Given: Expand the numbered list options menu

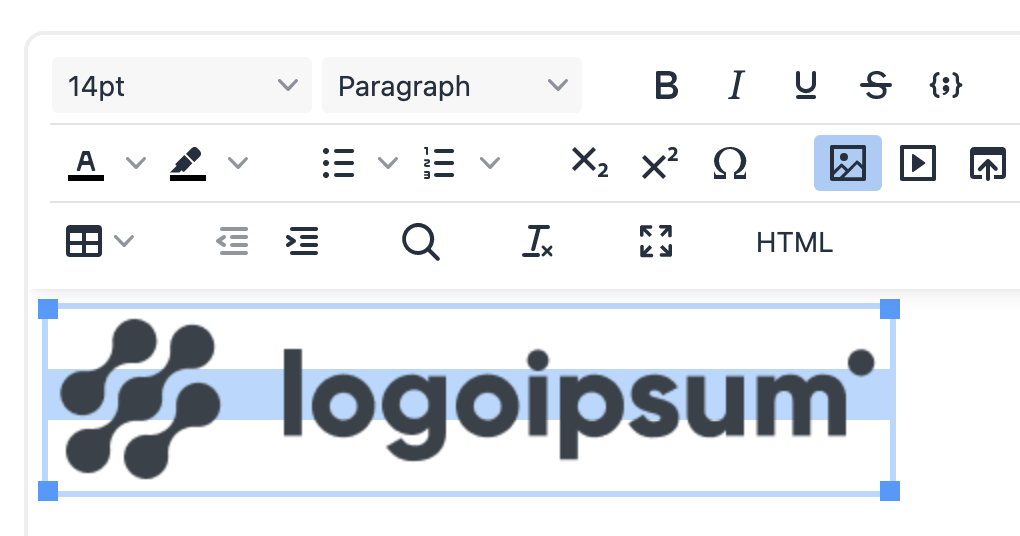Looking at the screenshot, I should point(489,163).
